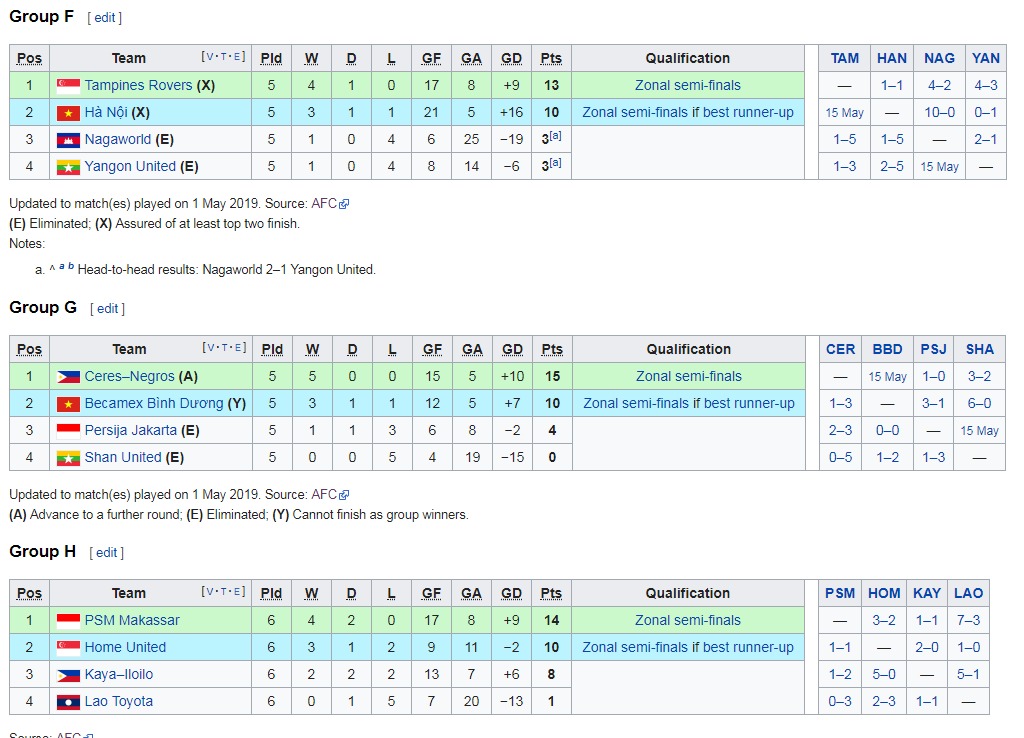Screen dimensions: 1024x738
Task: Click the E edit link in Group H table header
Action: pos(236,592)
